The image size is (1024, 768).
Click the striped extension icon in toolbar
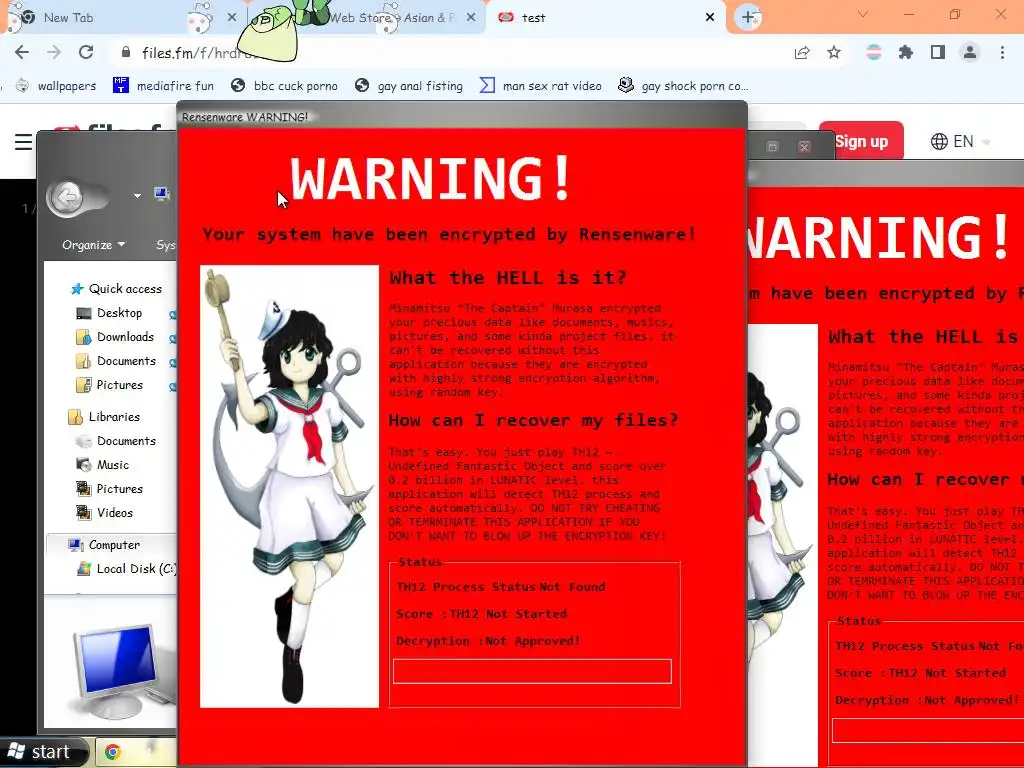coord(874,53)
